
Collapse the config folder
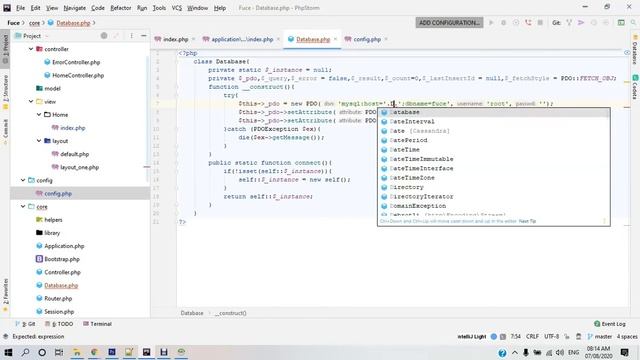(x=23, y=180)
